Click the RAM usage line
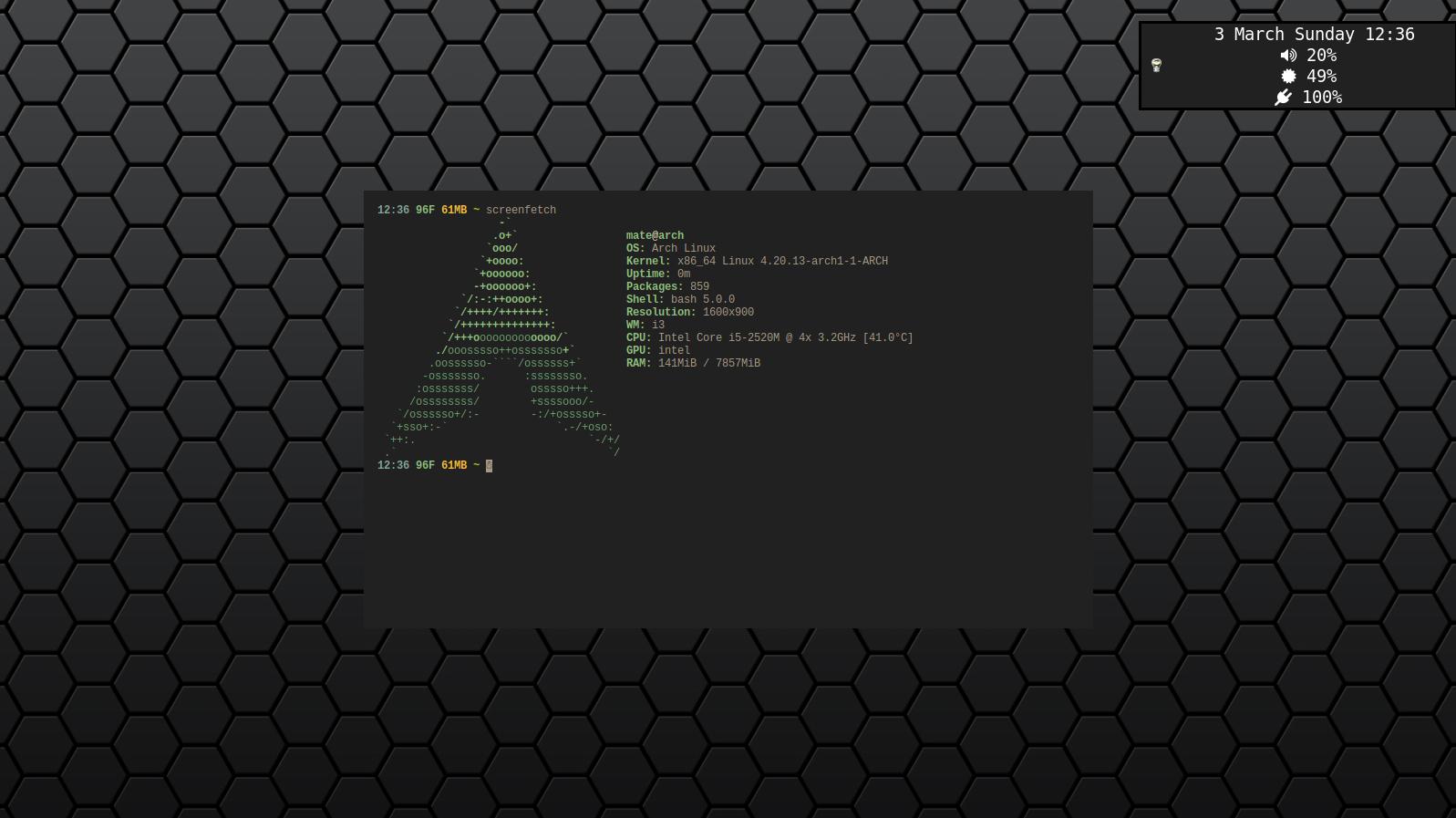 point(693,363)
